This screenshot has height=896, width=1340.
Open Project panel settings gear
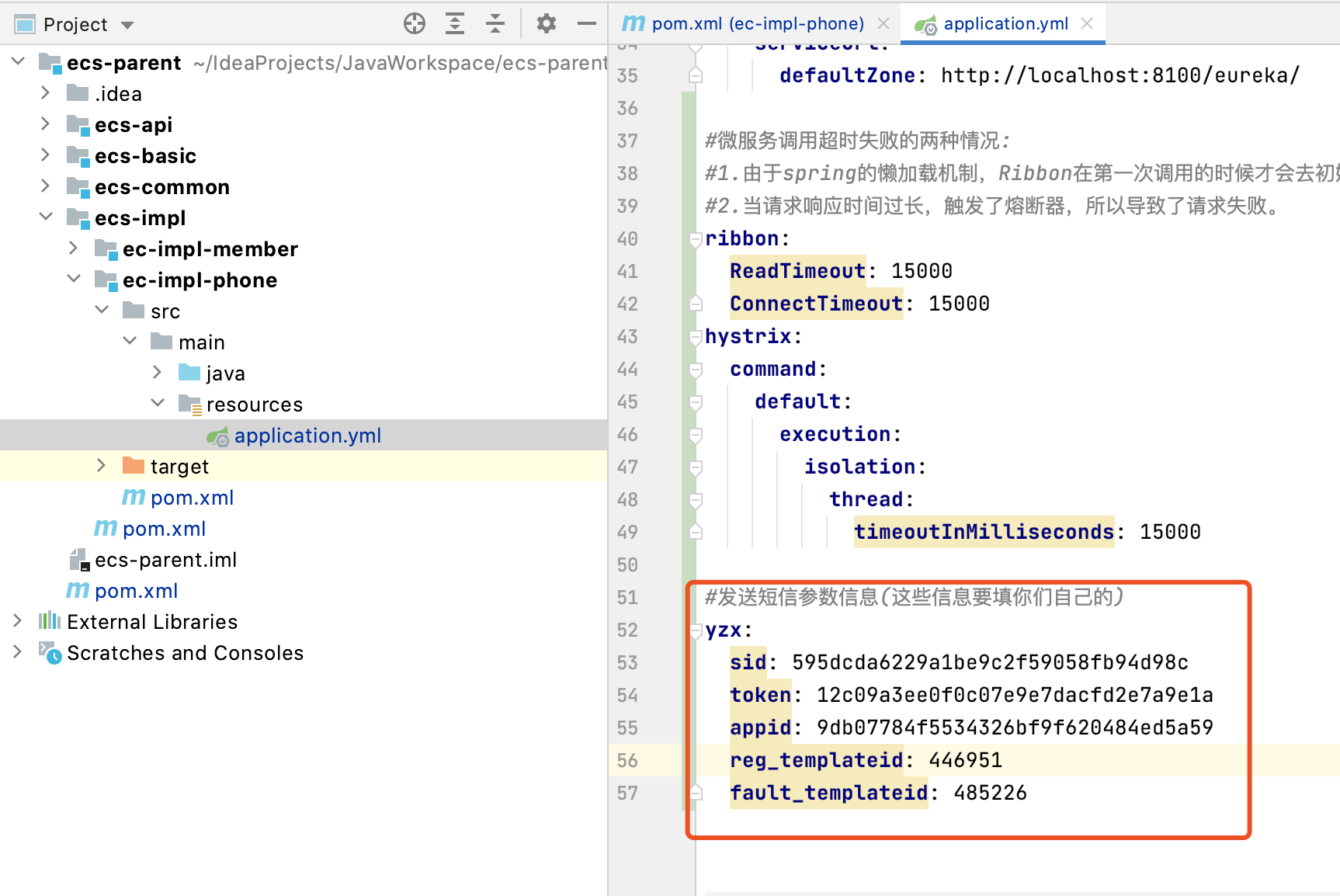(547, 24)
